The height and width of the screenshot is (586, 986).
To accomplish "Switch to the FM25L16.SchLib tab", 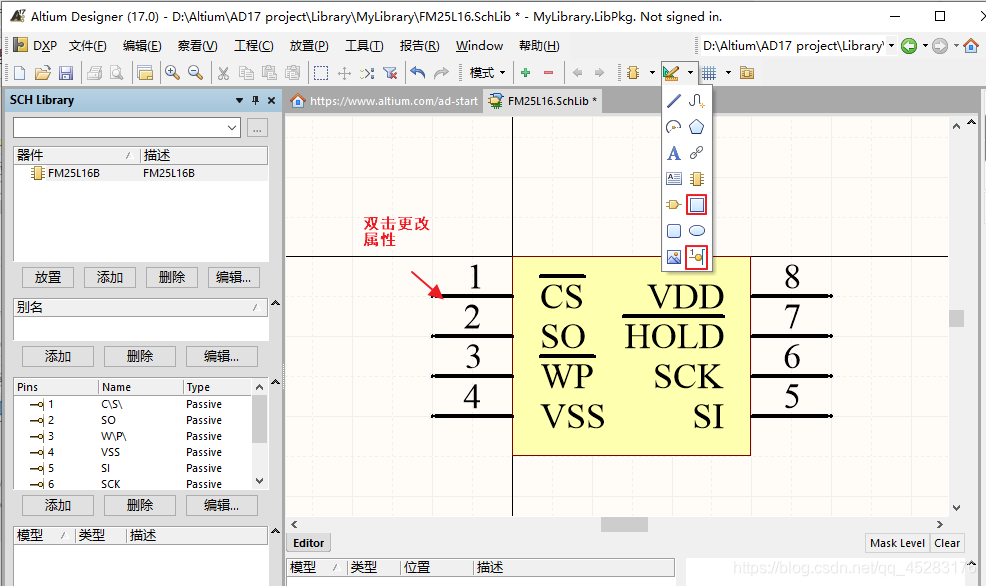I will [x=550, y=101].
